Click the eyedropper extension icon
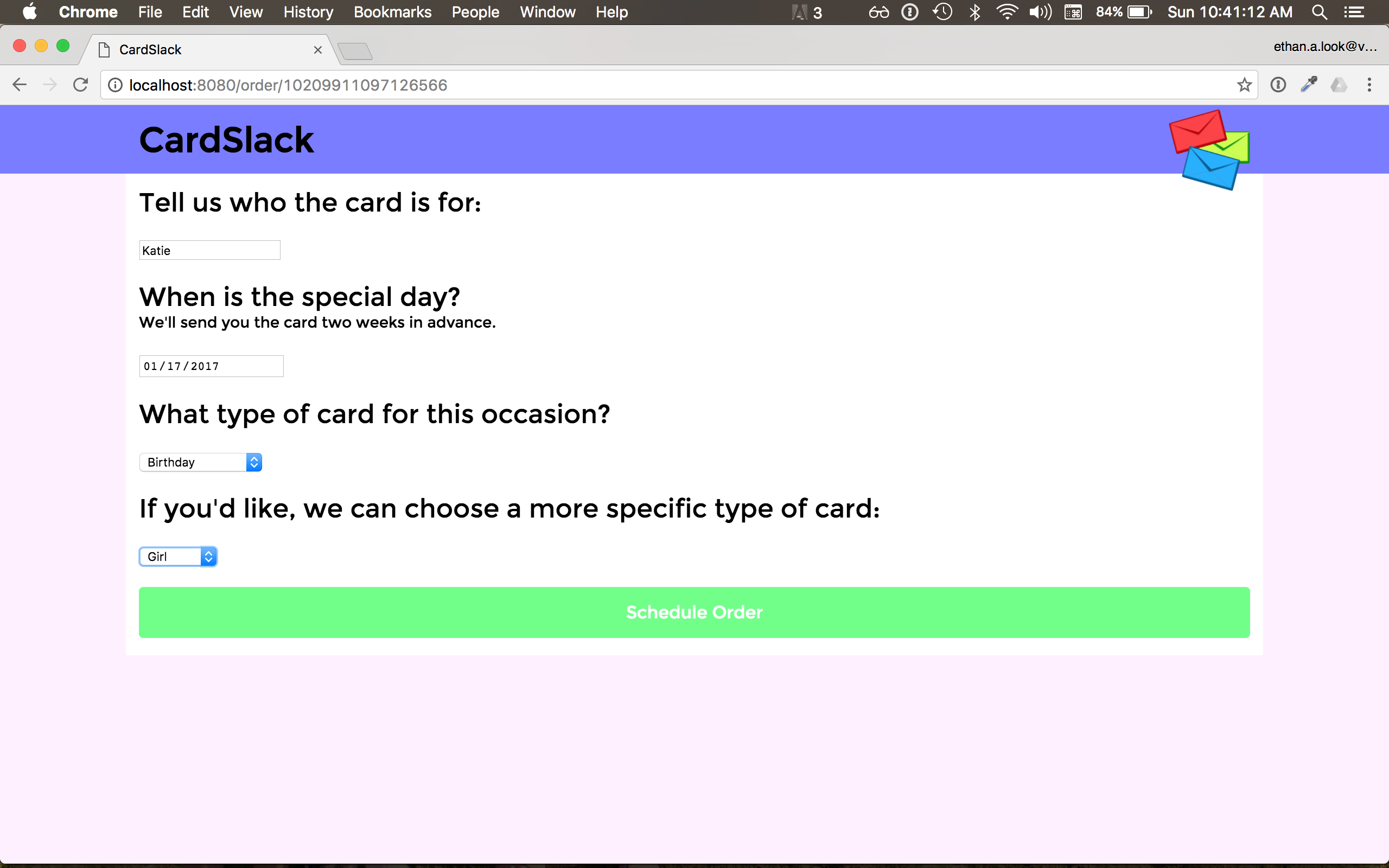This screenshot has height=868, width=1389. click(1308, 85)
